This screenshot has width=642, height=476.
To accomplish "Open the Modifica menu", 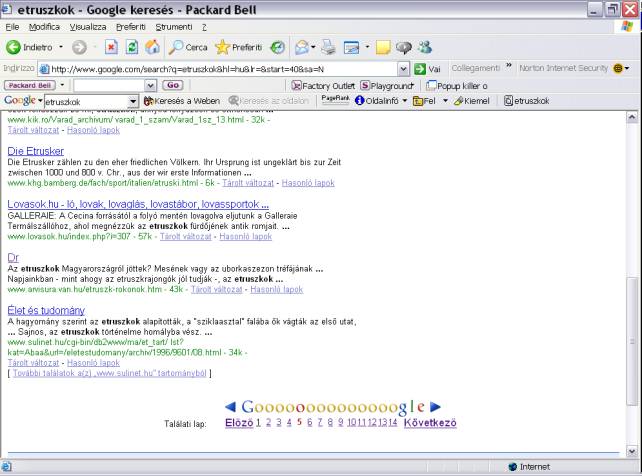I will point(44,27).
